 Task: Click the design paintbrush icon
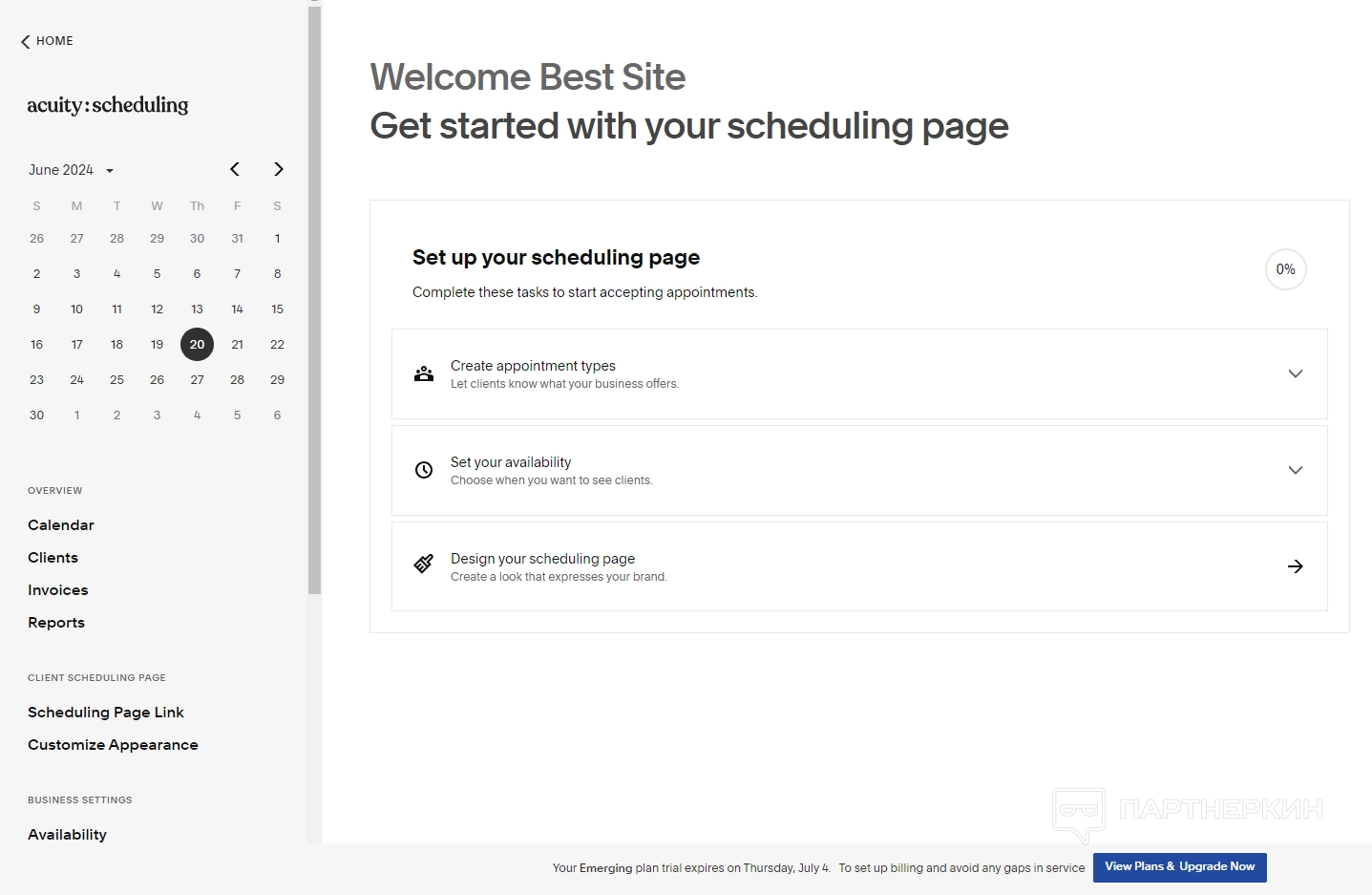click(x=424, y=565)
